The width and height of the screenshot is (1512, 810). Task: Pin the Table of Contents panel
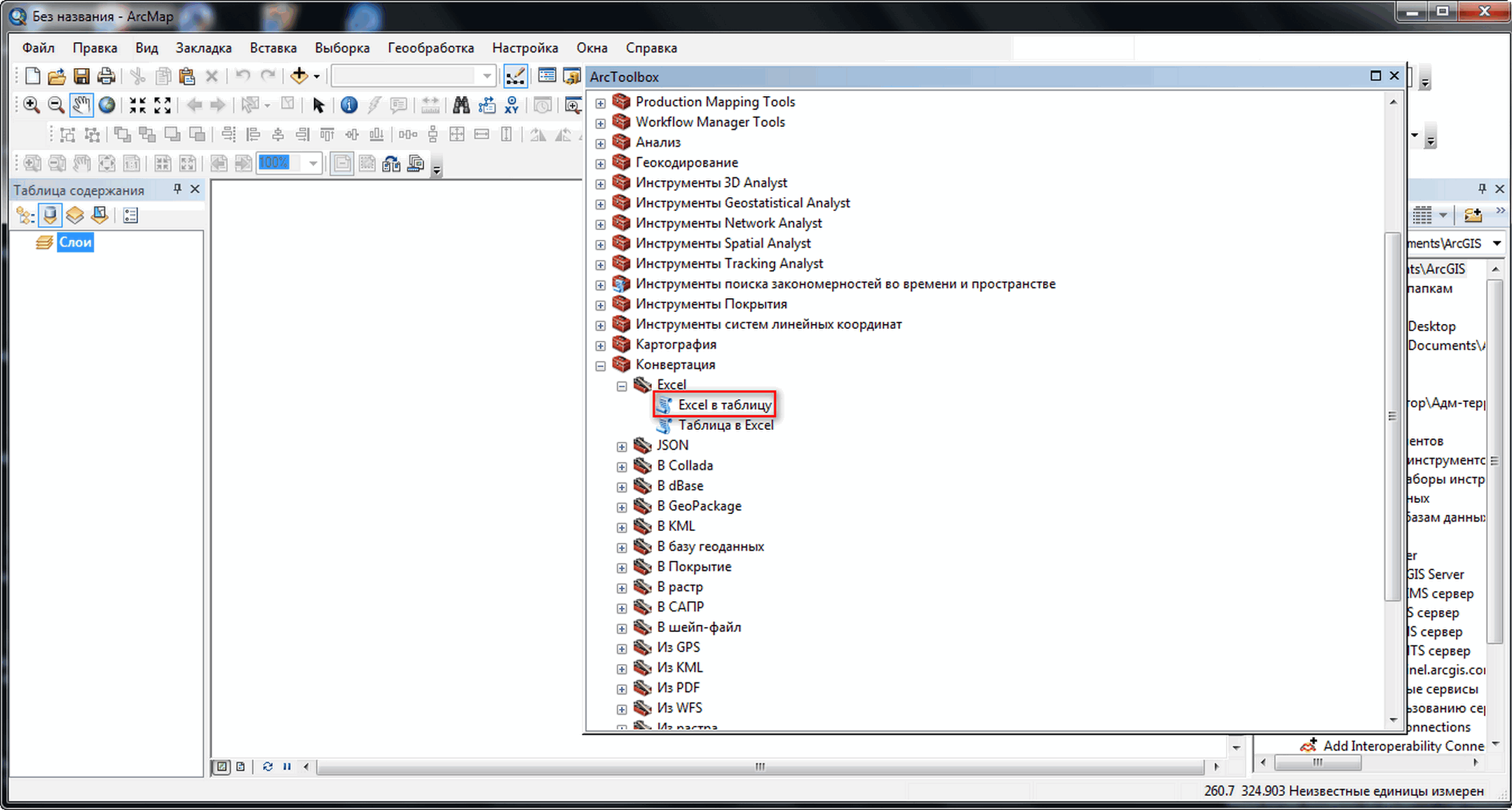click(x=177, y=189)
